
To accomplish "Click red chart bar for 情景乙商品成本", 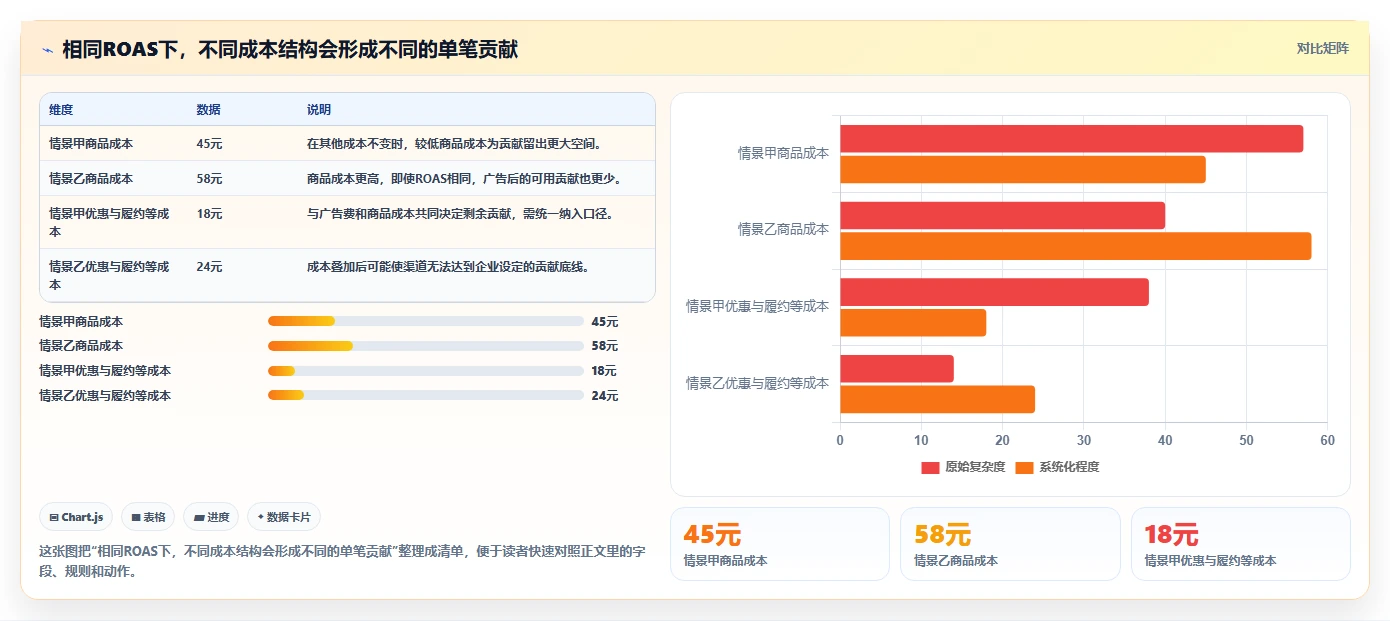I will (1002, 215).
